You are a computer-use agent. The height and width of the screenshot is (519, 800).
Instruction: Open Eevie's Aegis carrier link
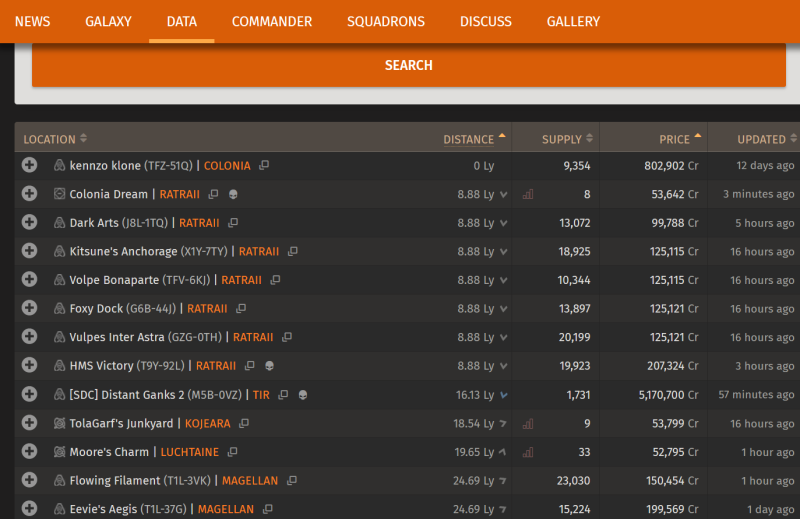(x=103, y=509)
